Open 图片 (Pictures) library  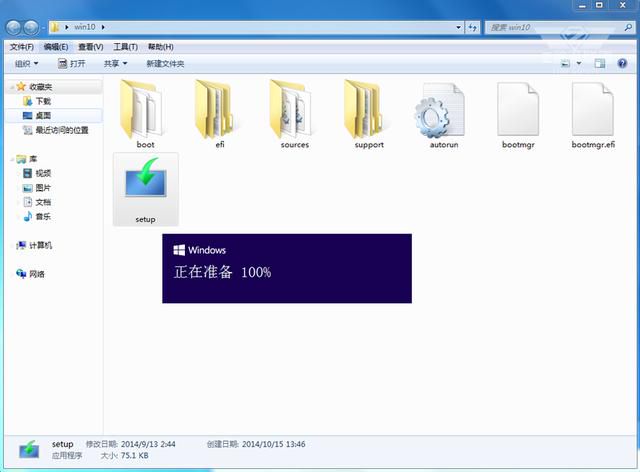[x=37, y=188]
